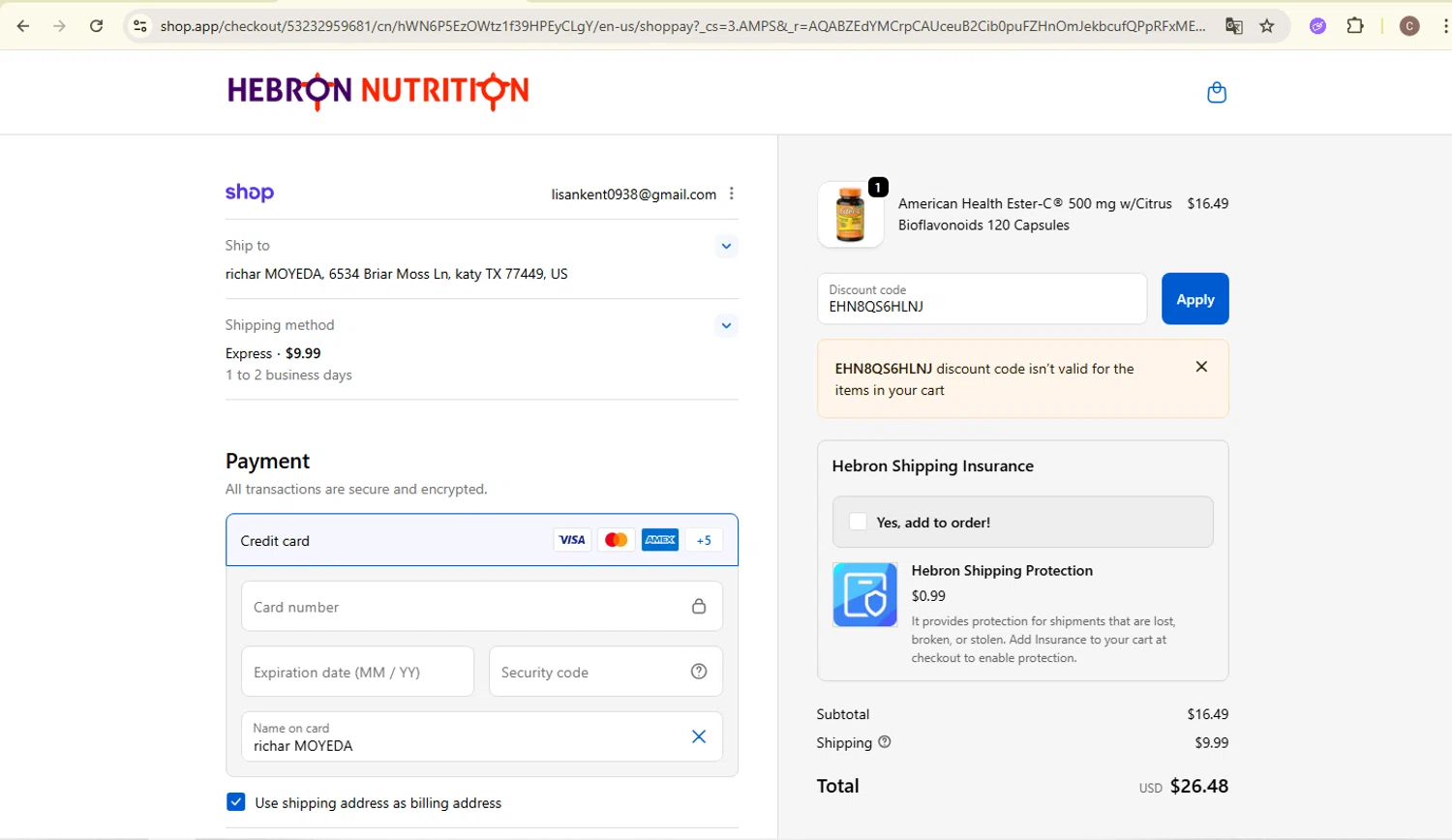This screenshot has width=1452, height=840.
Task: Focus the Card number field
Action: point(482,607)
